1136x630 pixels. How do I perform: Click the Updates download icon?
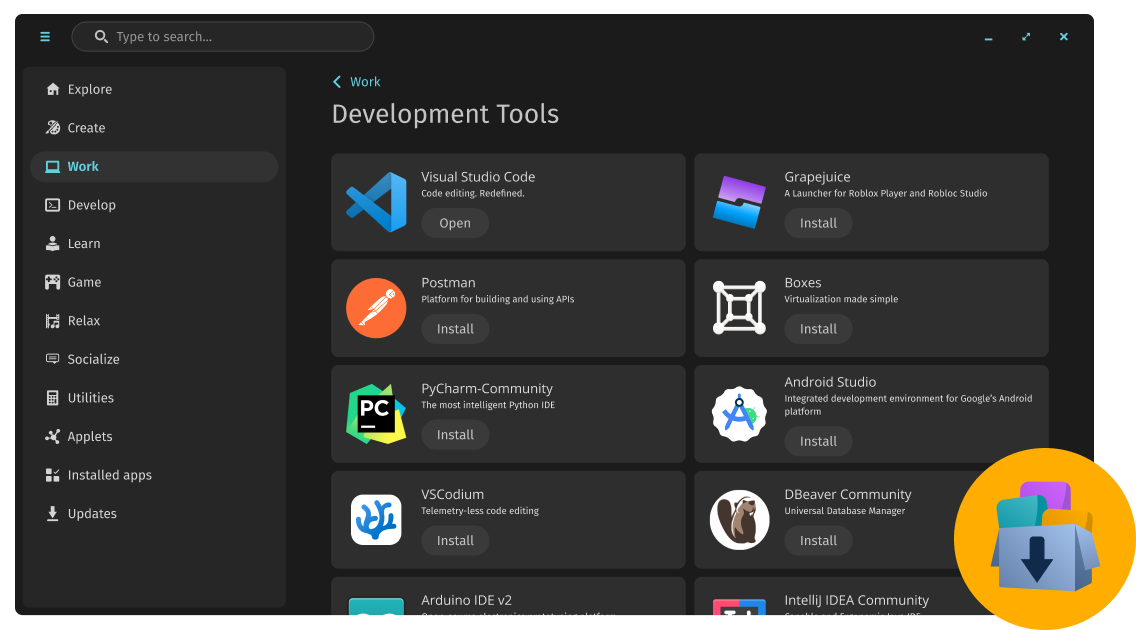[x=52, y=513]
